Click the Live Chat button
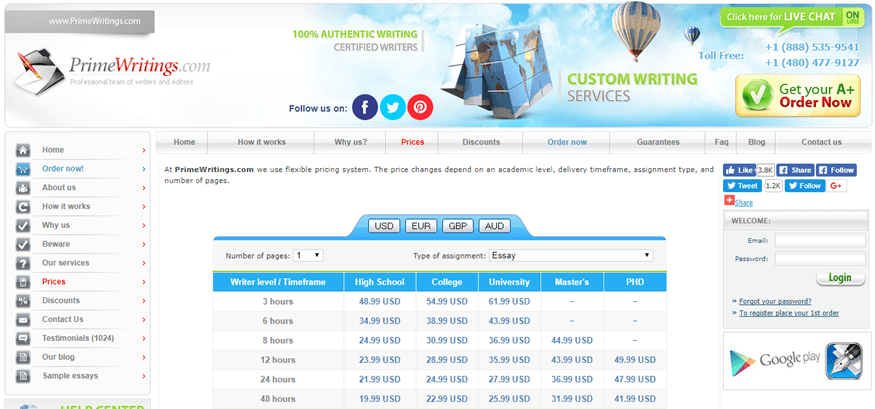Viewport: 875px width, 409px height. click(x=791, y=17)
